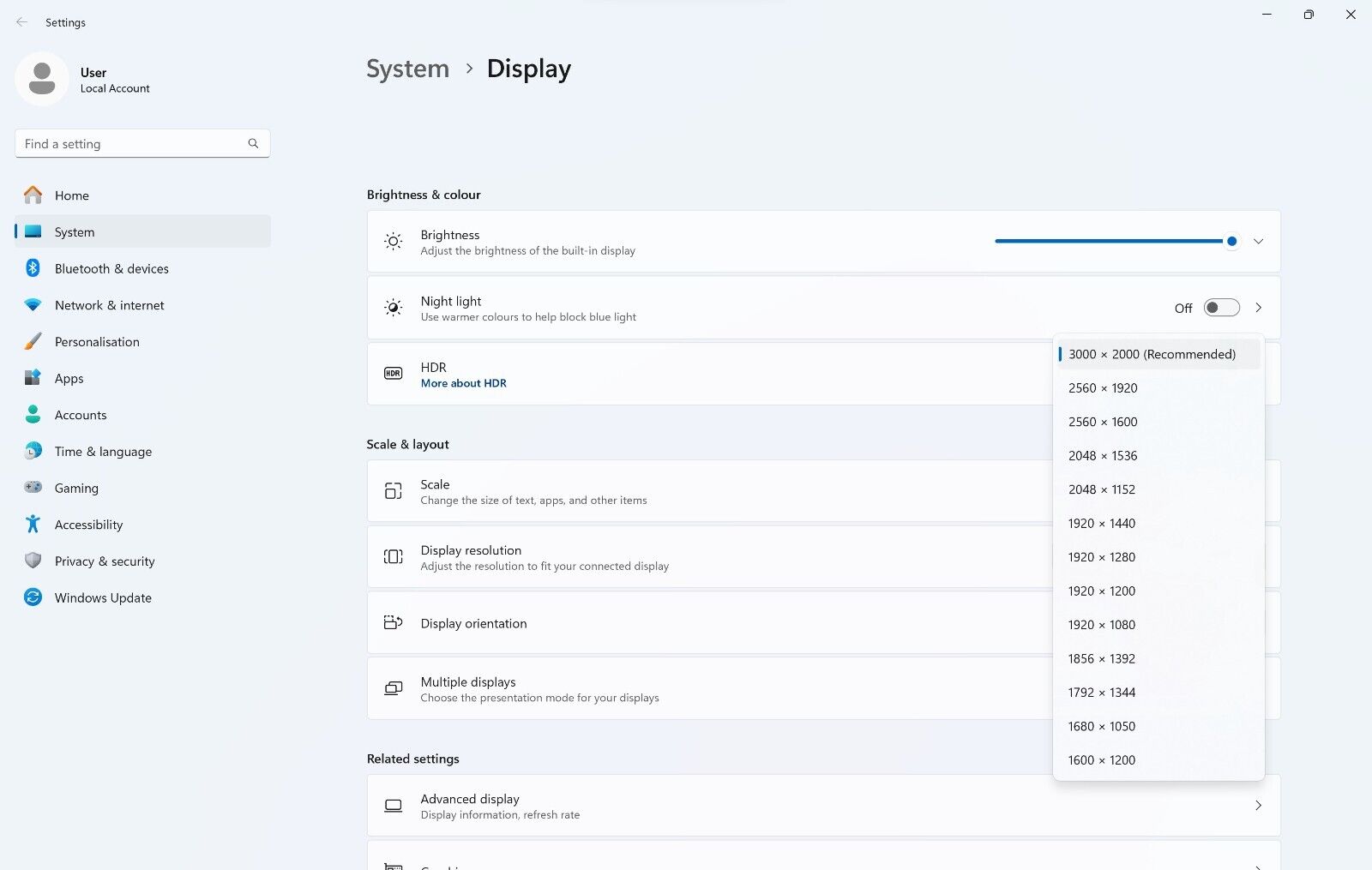Viewport: 1372px width, 870px height.
Task: Click the back arrow in title bar
Action: [21, 22]
